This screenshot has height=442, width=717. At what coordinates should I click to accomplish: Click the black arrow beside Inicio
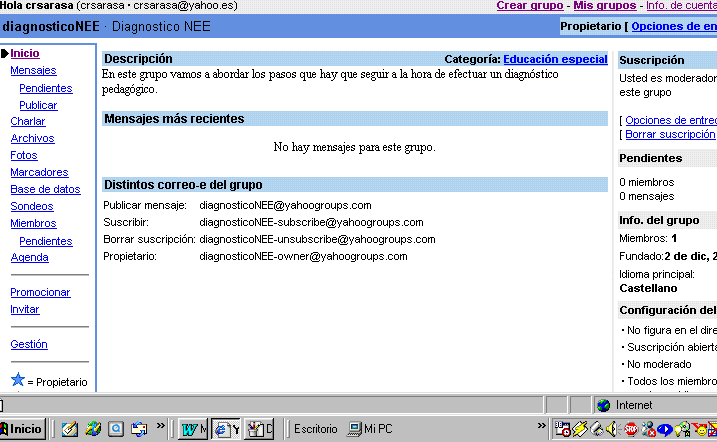coord(5,53)
